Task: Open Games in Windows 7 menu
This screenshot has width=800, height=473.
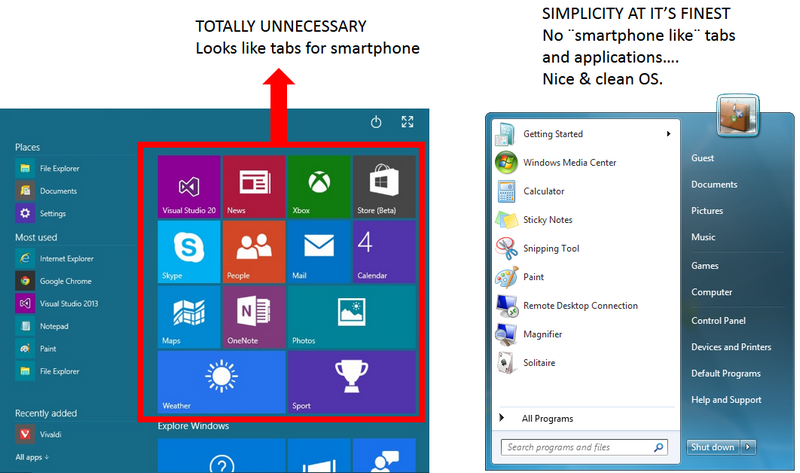Action: click(x=705, y=266)
